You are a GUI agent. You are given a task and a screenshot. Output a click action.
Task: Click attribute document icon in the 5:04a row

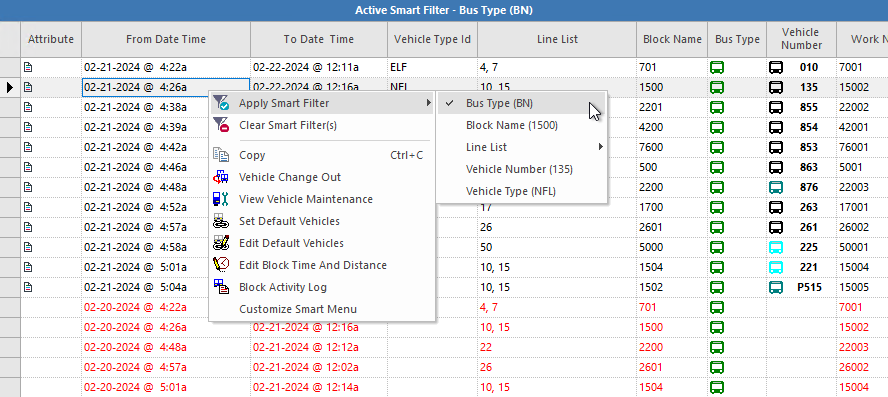28,287
